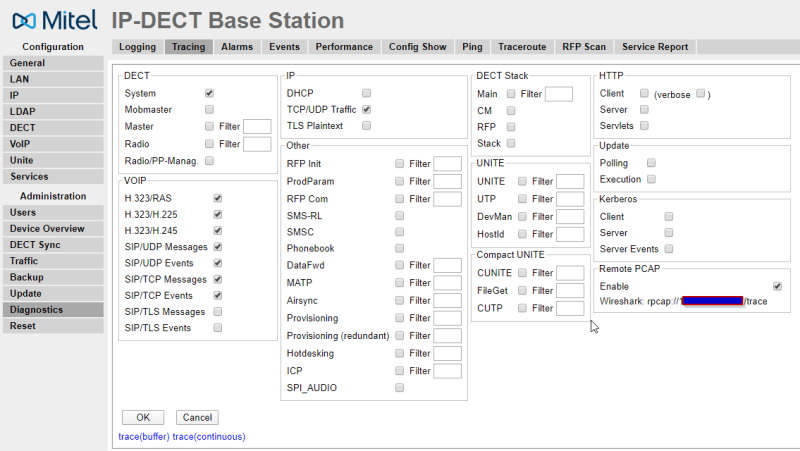Open the Config Show tab

point(417,47)
